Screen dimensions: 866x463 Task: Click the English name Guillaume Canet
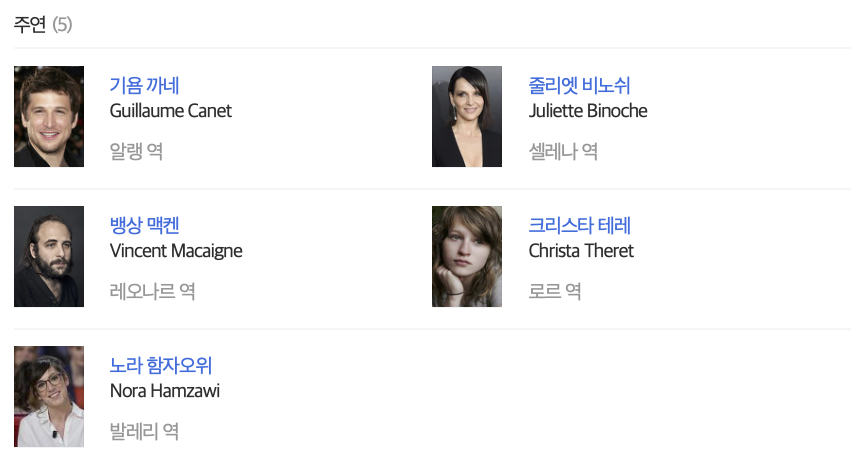coord(170,111)
